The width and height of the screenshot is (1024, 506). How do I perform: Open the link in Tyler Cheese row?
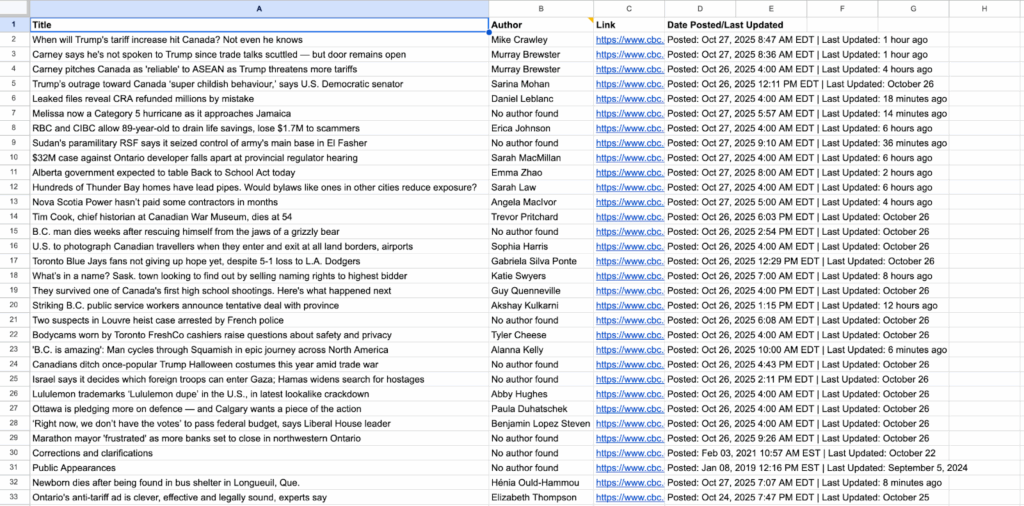pyautogui.click(x=630, y=335)
